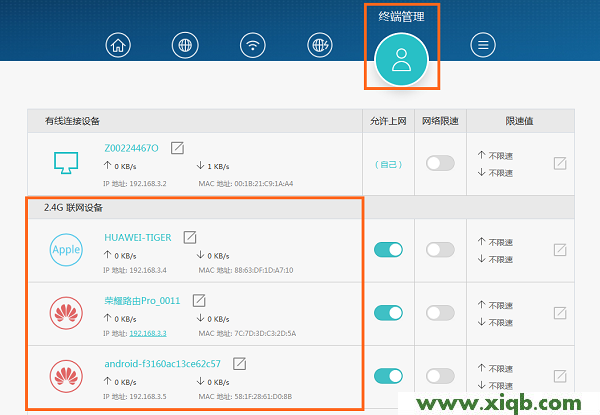Open the Wi-Fi settings icon

pyautogui.click(x=252, y=45)
